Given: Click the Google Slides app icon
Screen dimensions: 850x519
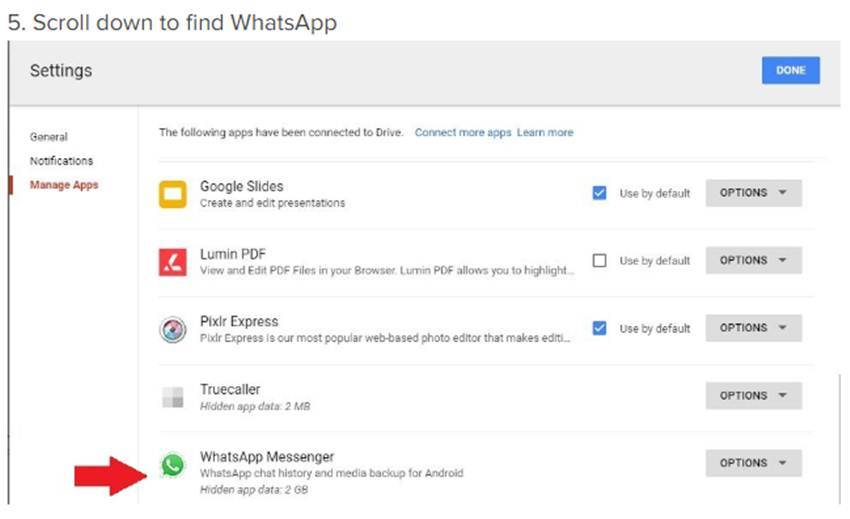Looking at the screenshot, I should click(x=173, y=194).
